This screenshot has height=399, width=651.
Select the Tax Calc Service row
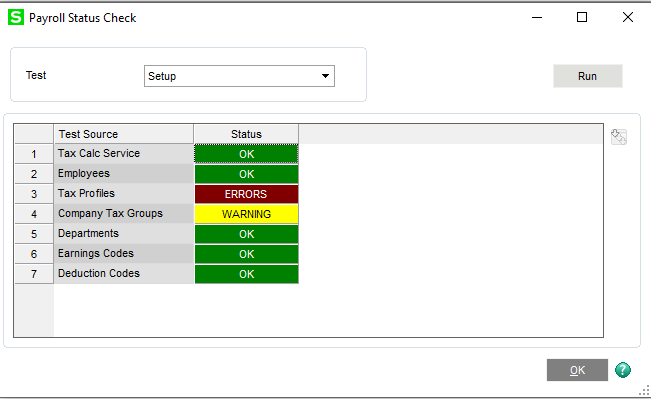click(124, 154)
